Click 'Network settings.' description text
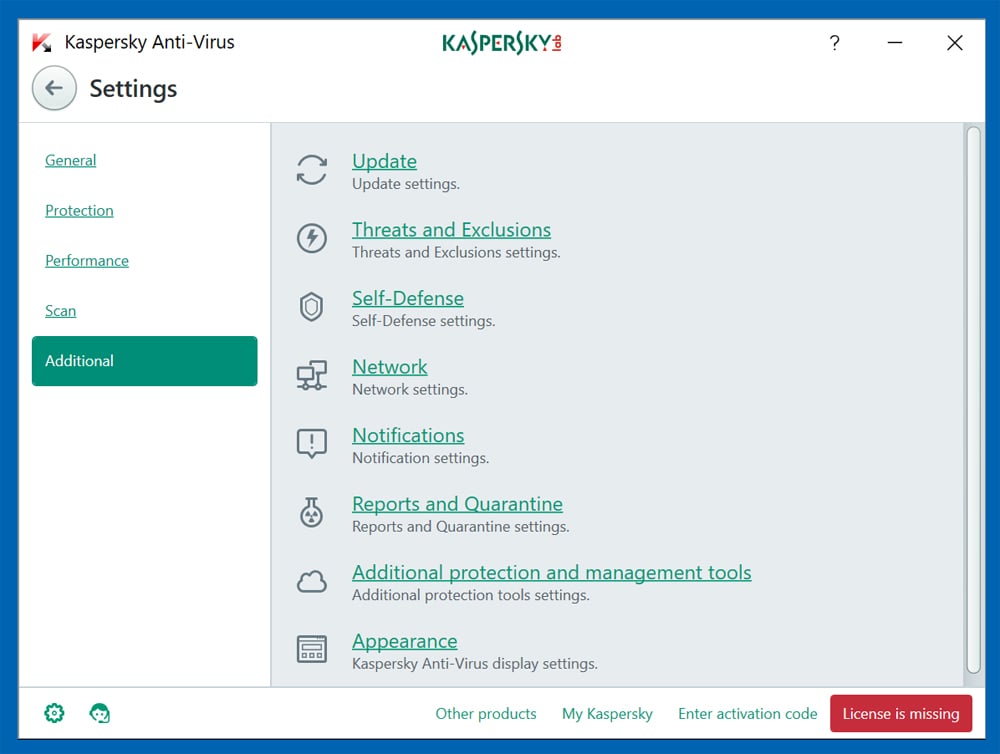Viewport: 1000px width, 754px height. tap(409, 389)
